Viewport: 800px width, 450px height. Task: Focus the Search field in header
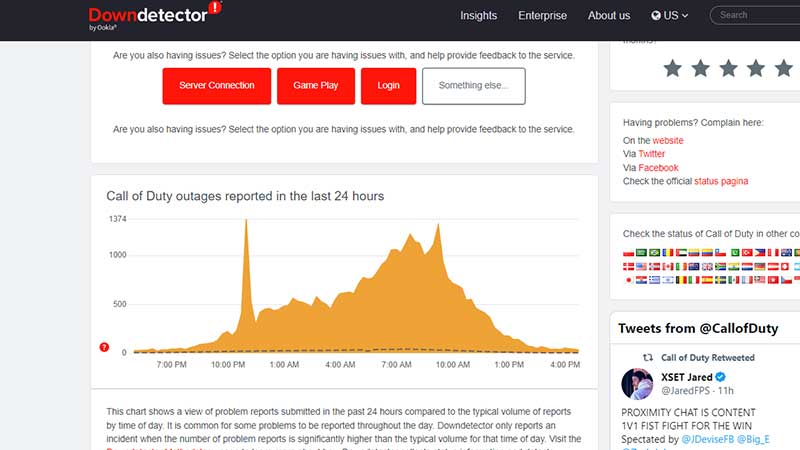(755, 15)
